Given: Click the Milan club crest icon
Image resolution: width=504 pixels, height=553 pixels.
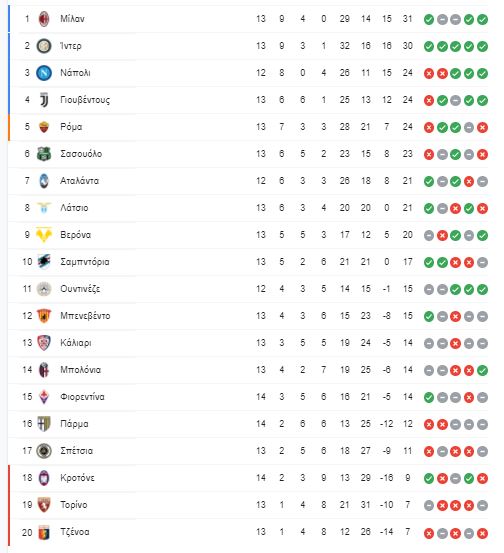Looking at the screenshot, I should coord(44,19).
